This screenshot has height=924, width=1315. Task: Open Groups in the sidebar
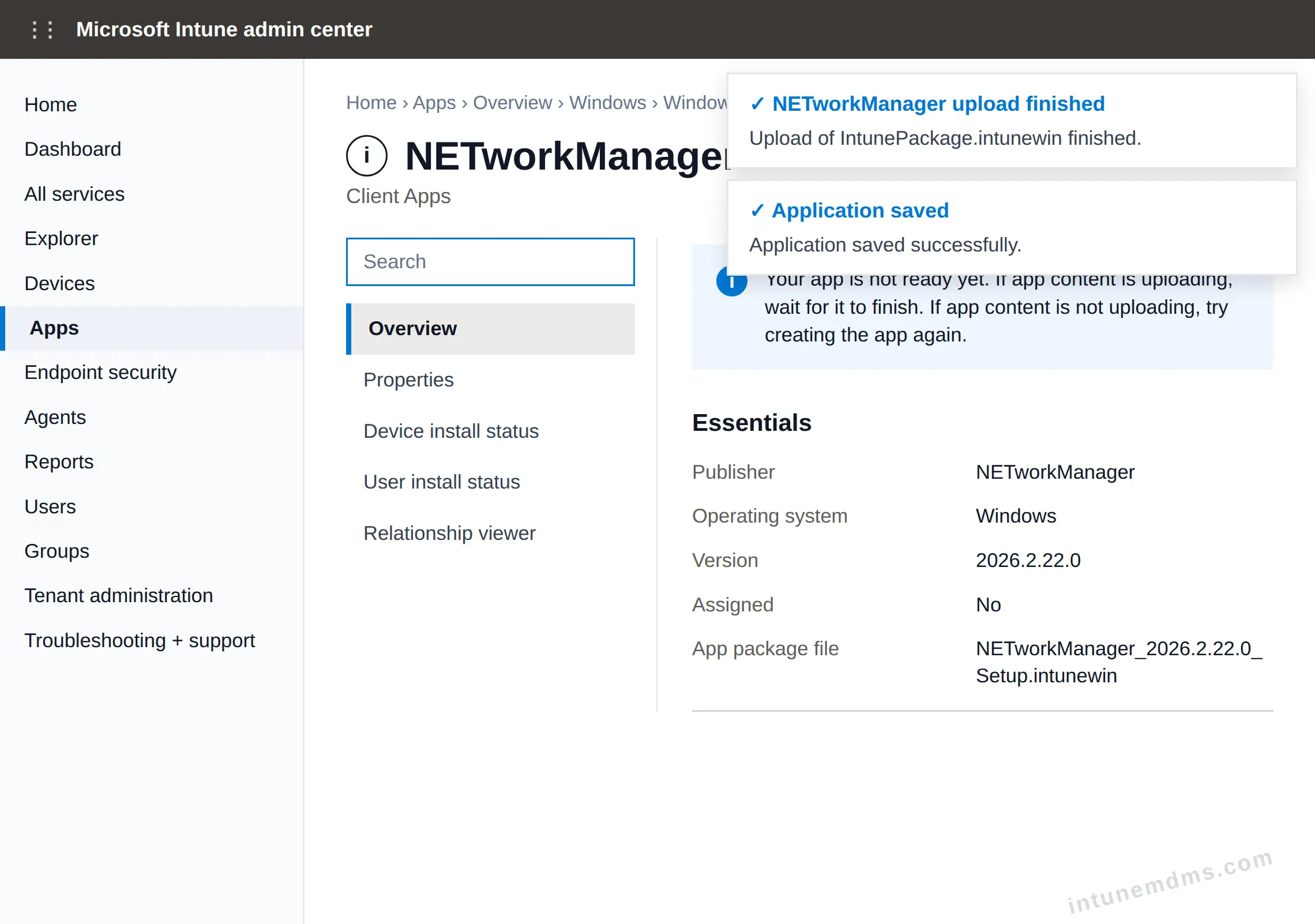pos(57,551)
